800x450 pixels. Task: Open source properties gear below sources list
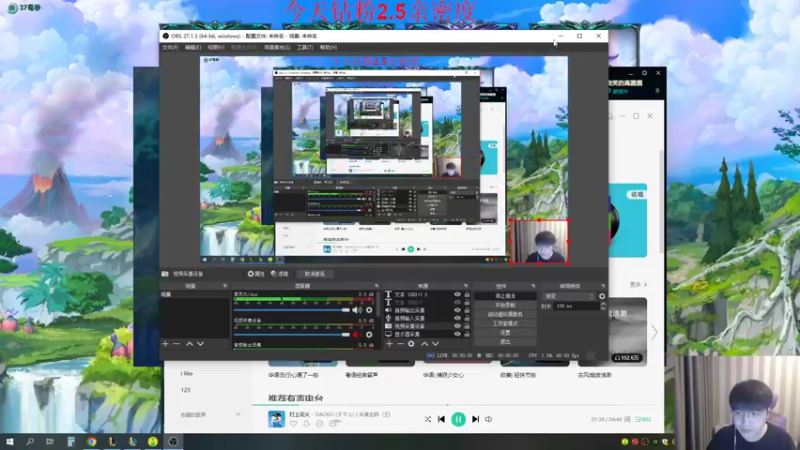coord(411,344)
